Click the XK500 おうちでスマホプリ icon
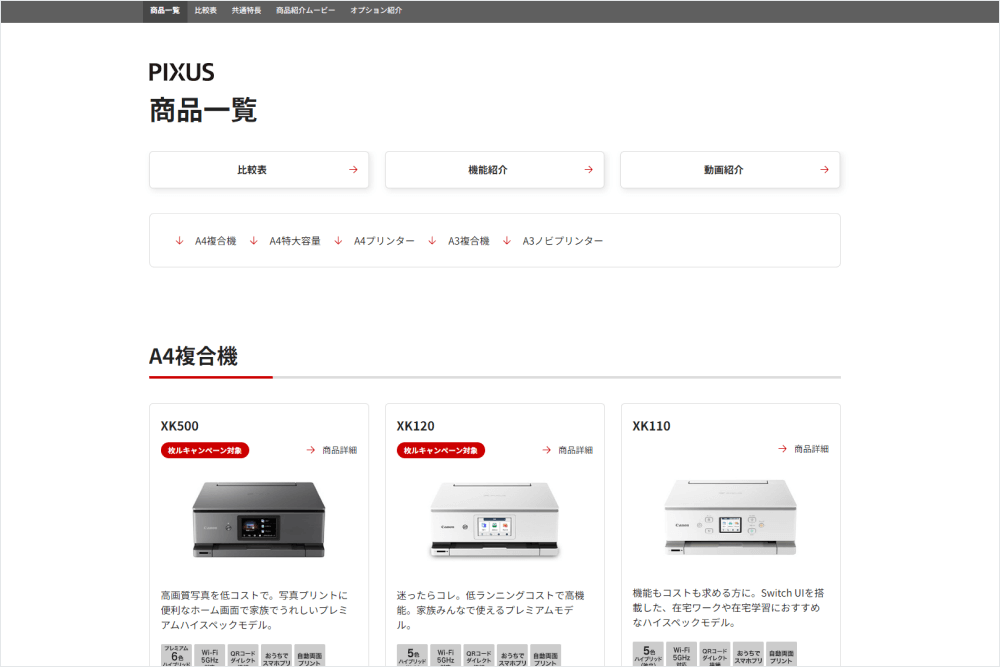Image resolution: width=1000 pixels, height=667 pixels. (276, 656)
